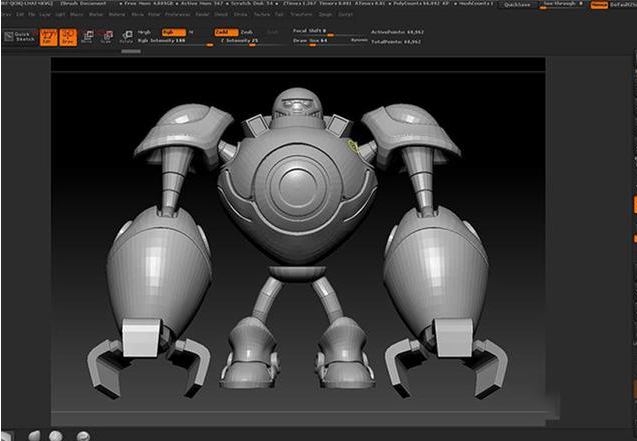Viewport: 637px width, 441px height.
Task: Toggle the Dynamic brush size option
Action: [359, 40]
